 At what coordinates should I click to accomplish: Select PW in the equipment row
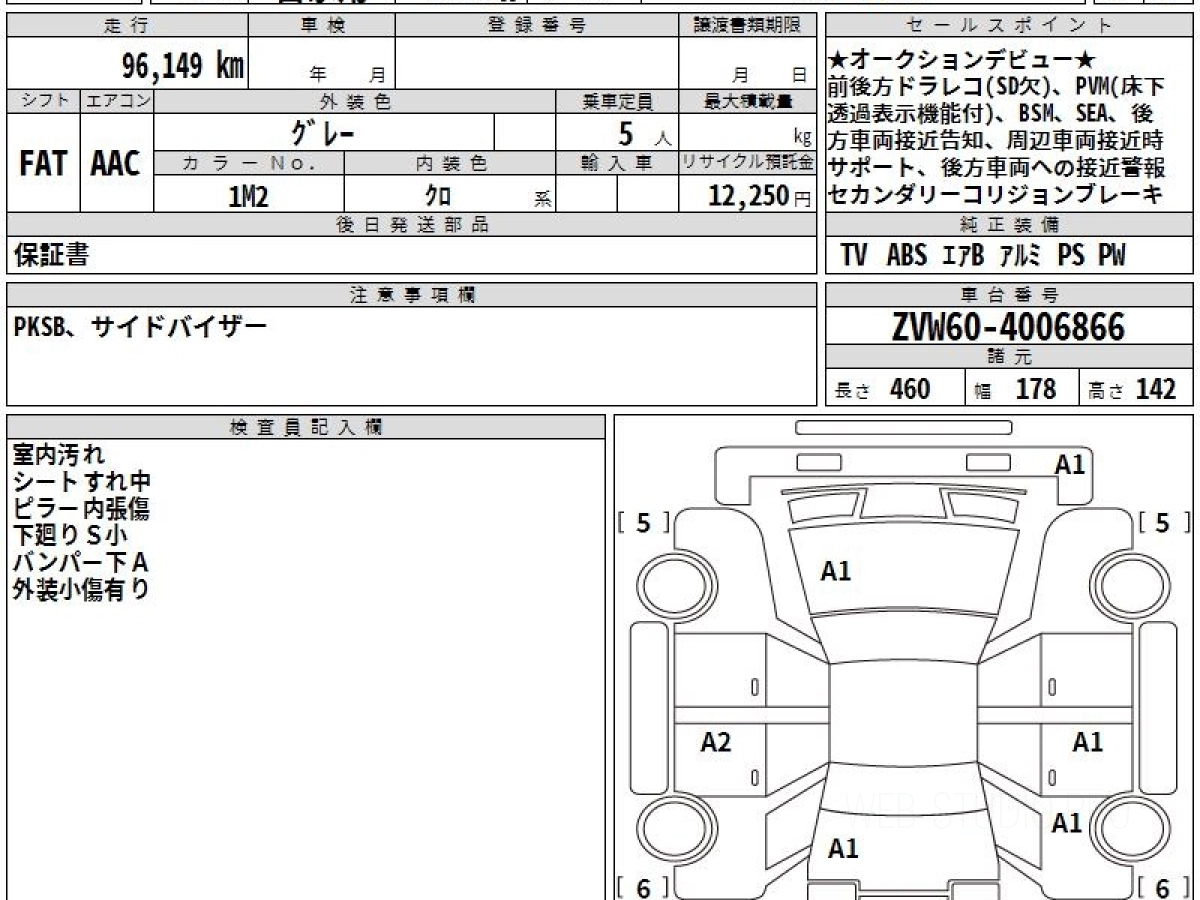pos(1112,255)
